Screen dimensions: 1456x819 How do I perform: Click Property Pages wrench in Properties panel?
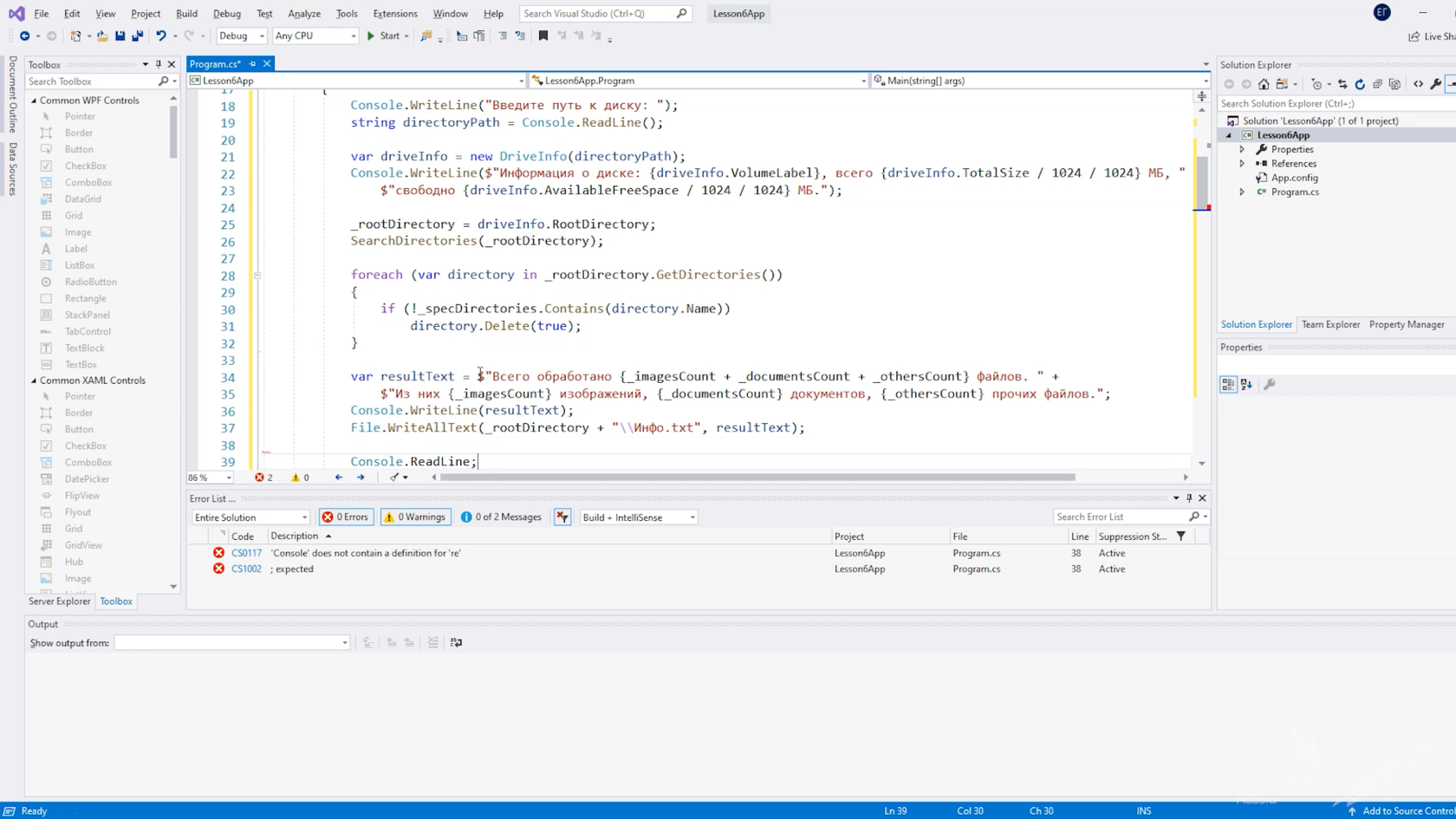(x=1270, y=384)
